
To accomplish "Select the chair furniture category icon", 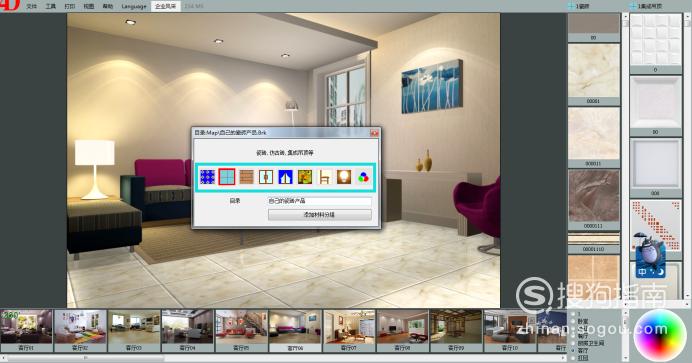I will tap(325, 177).
